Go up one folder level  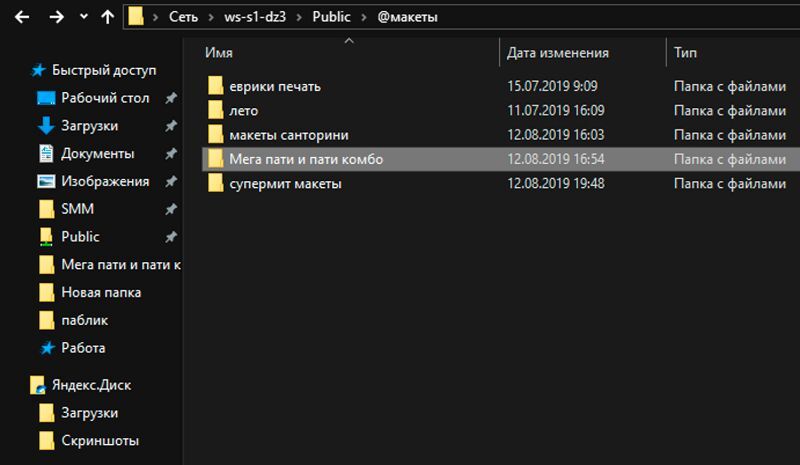[x=106, y=17]
